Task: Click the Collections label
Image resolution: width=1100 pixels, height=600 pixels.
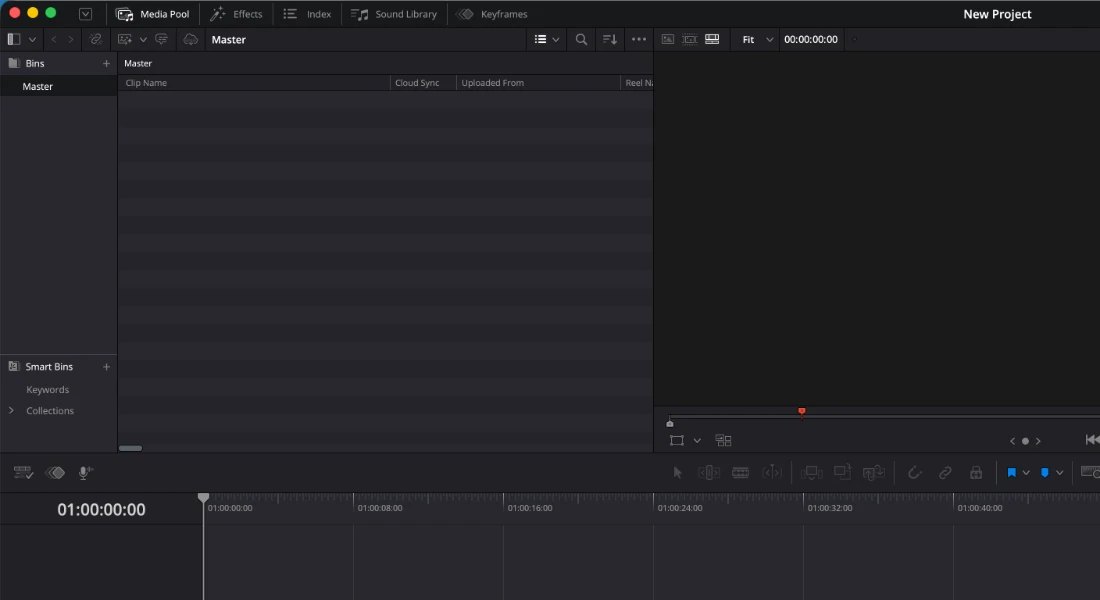Action: pos(50,411)
